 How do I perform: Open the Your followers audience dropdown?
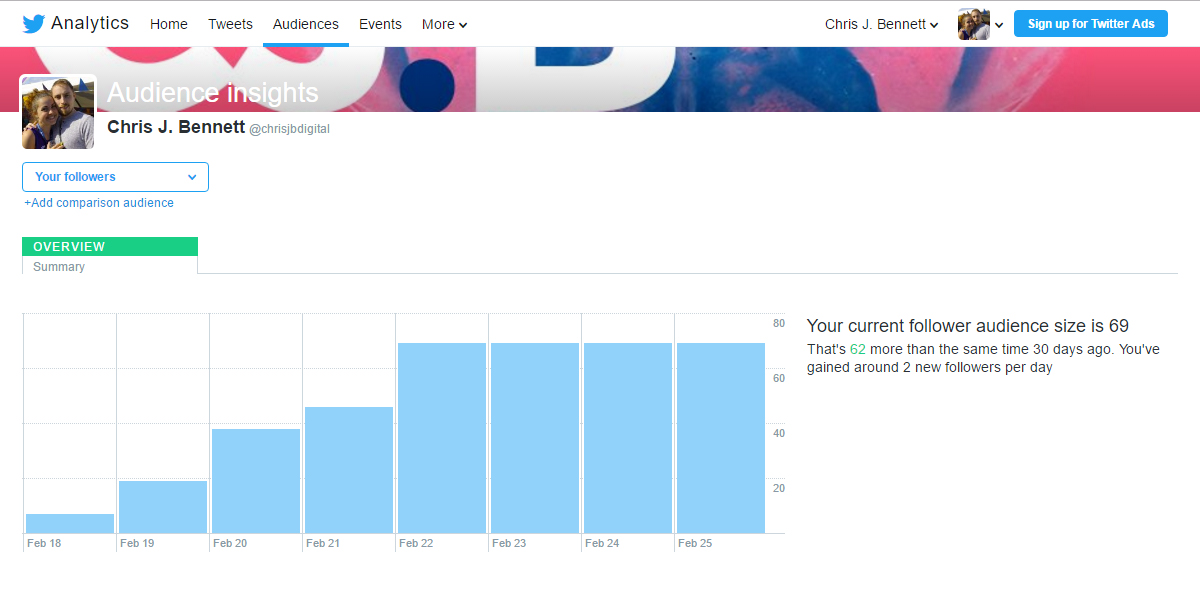(x=115, y=177)
